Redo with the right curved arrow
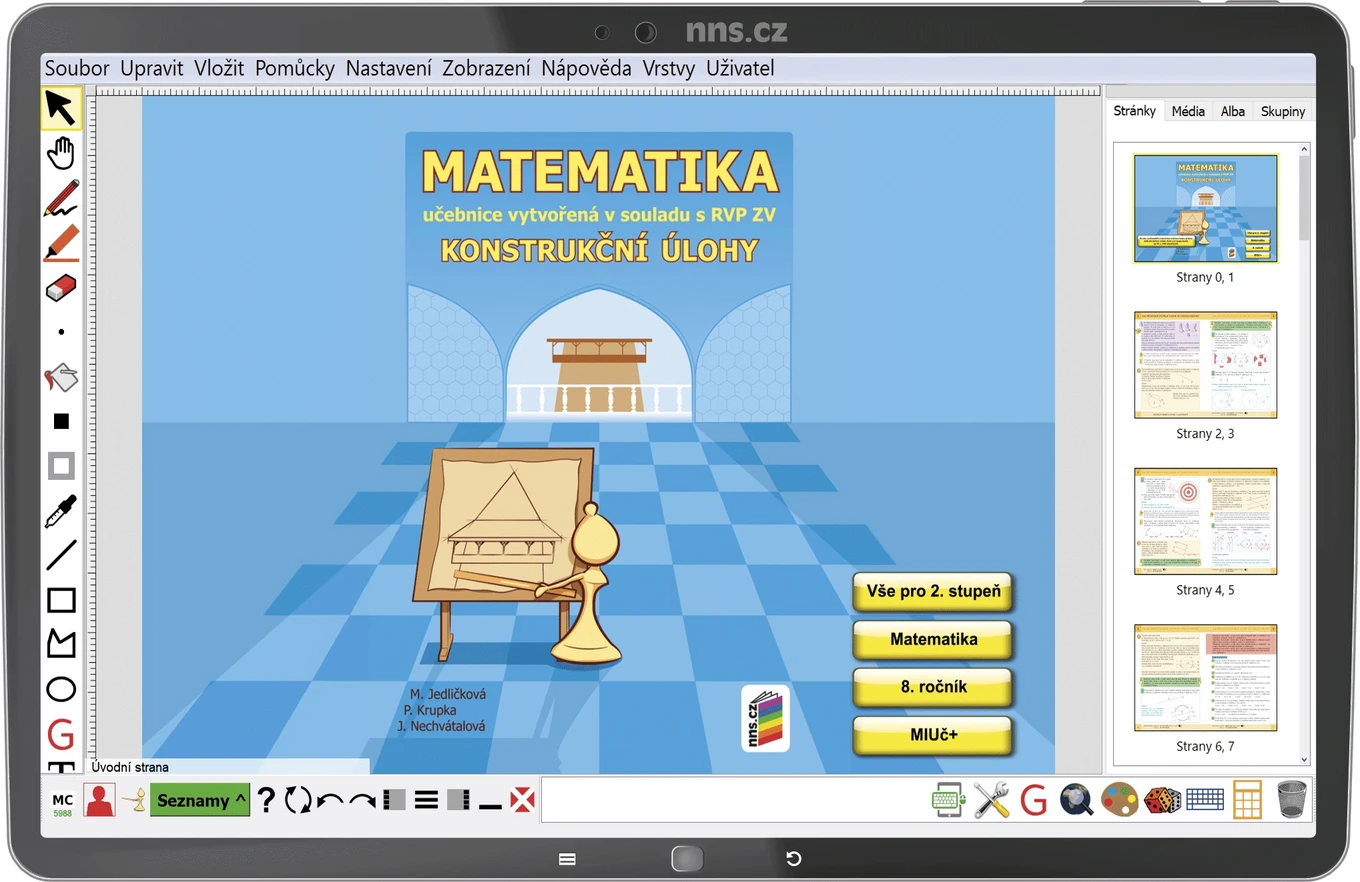1360x882 pixels. [362, 801]
